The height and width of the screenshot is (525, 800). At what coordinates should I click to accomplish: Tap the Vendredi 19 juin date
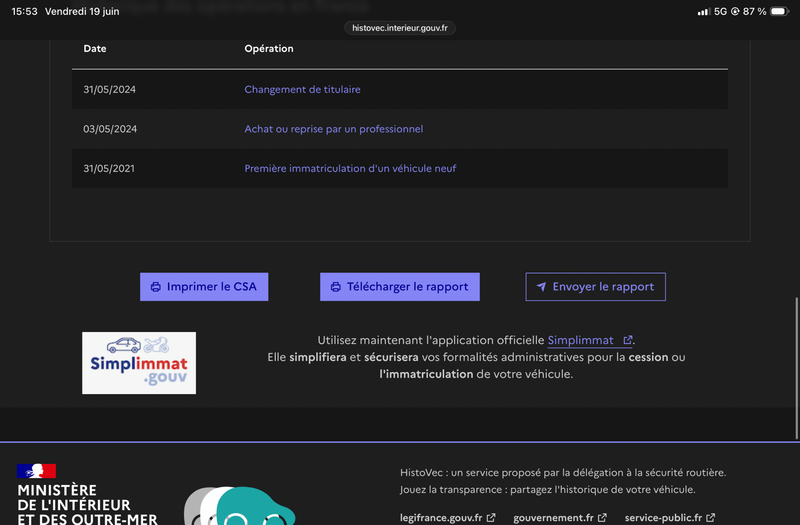(82, 11)
